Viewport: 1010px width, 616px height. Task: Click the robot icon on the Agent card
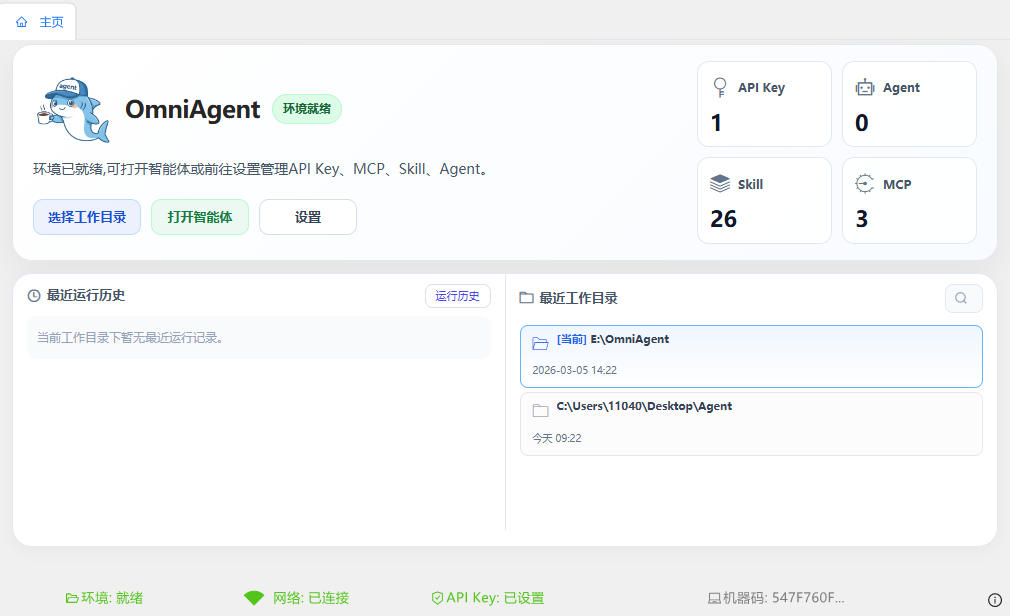pyautogui.click(x=864, y=87)
